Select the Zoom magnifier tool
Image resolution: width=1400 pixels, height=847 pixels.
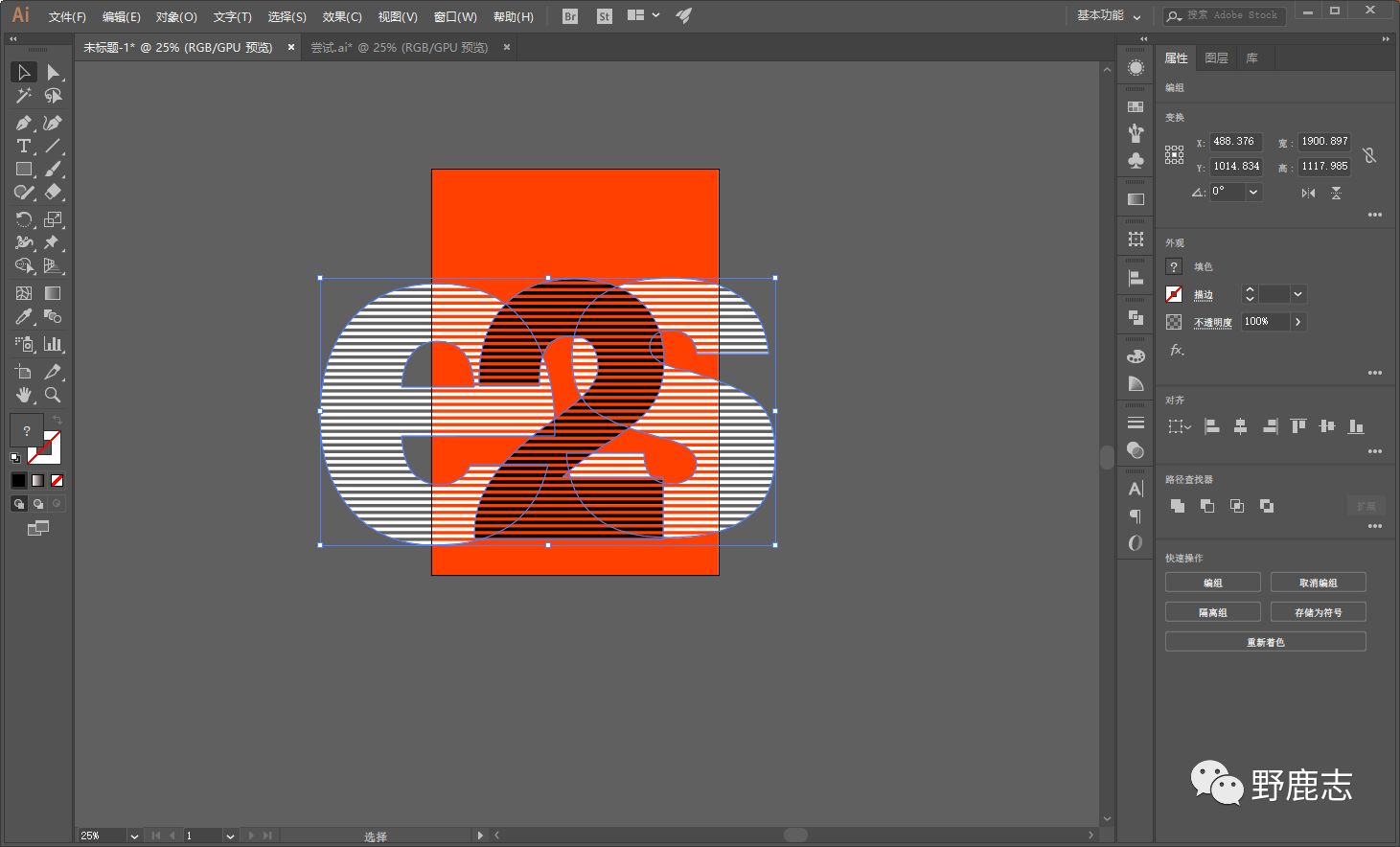[53, 395]
